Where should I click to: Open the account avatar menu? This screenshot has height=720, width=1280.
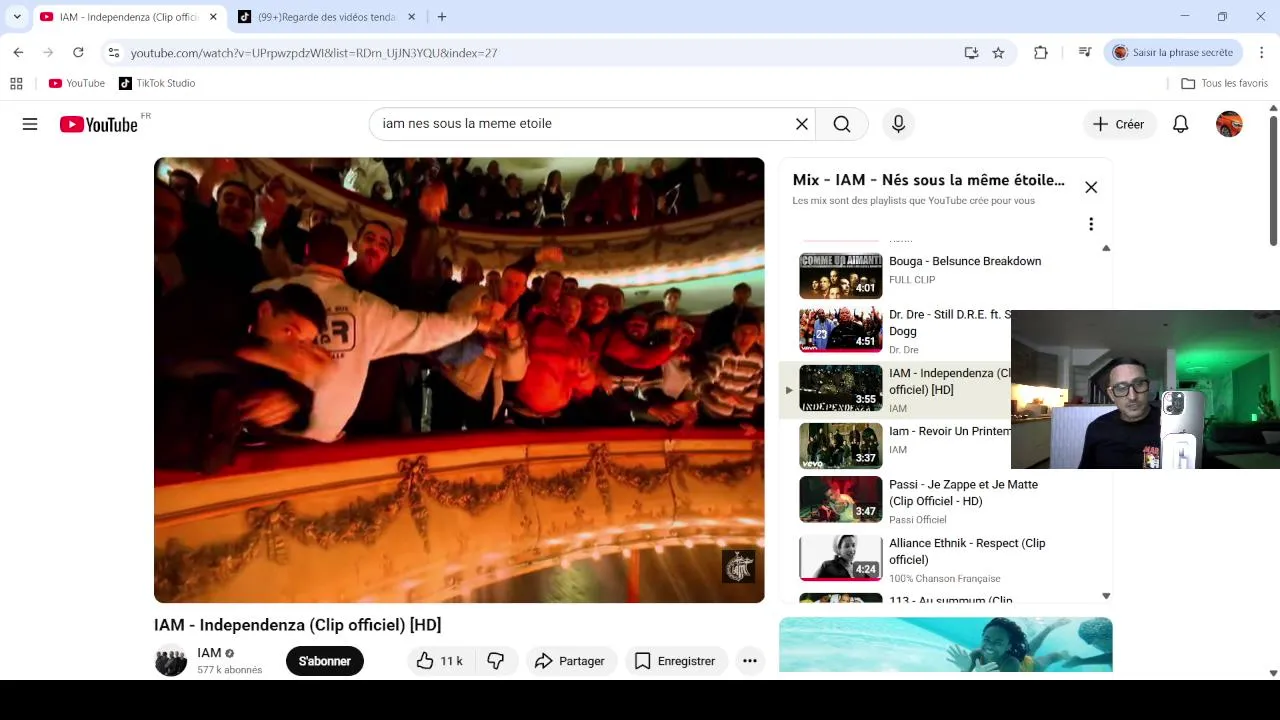click(1229, 124)
